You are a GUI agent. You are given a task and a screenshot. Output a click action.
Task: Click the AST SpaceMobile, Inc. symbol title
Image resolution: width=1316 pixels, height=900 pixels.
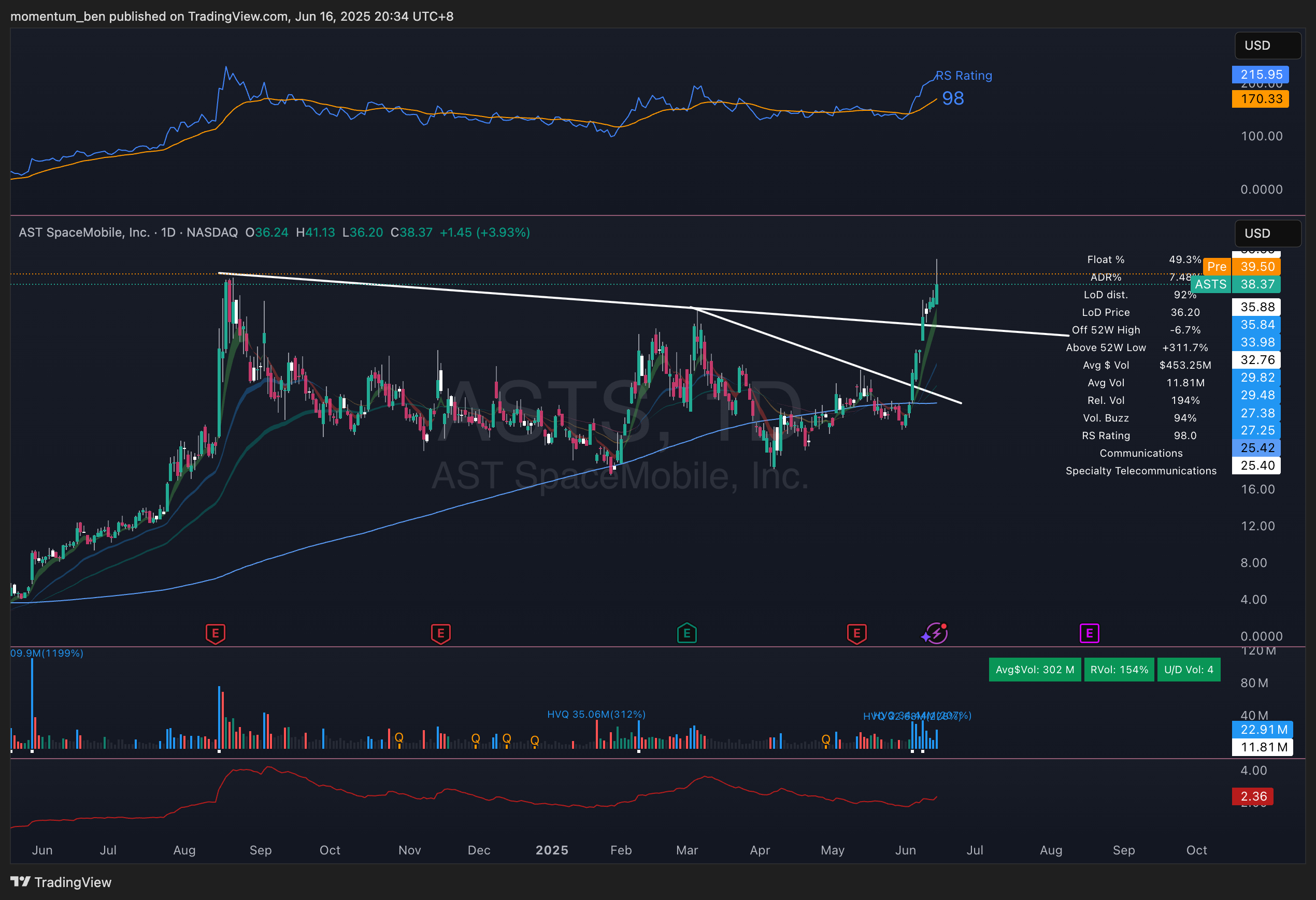(x=84, y=233)
